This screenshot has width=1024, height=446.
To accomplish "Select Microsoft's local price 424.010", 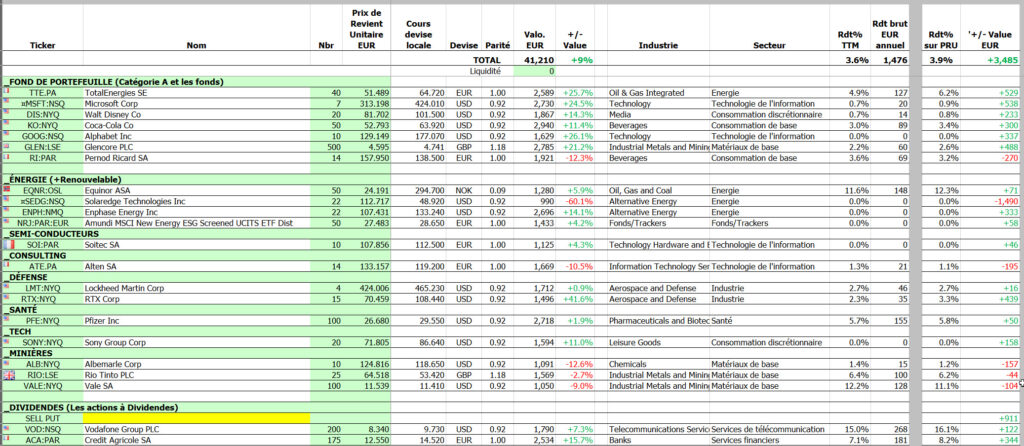I will [x=421, y=104].
